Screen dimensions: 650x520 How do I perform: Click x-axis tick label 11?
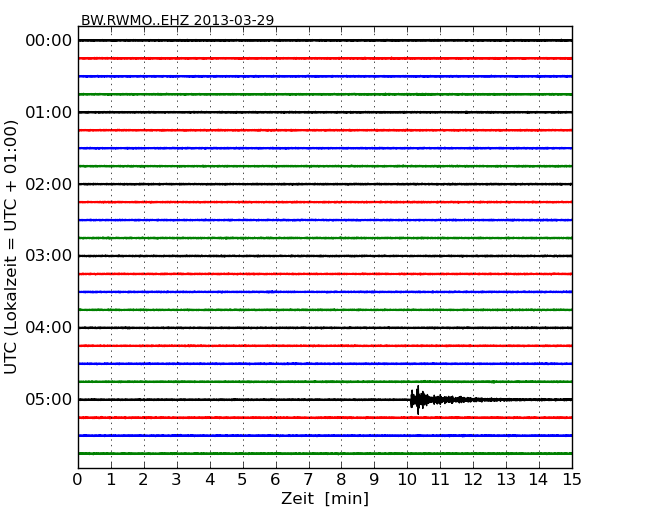(x=440, y=480)
